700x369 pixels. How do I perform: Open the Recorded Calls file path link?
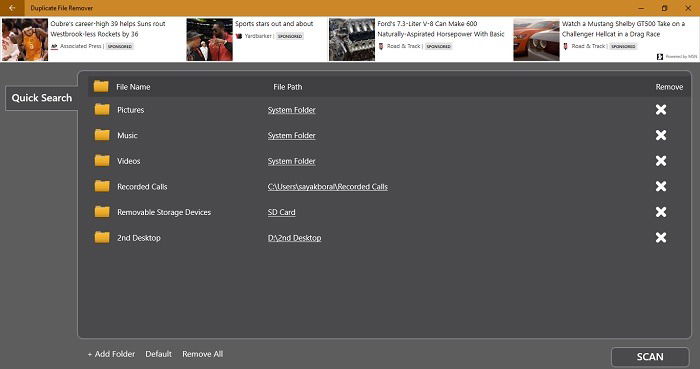328,187
